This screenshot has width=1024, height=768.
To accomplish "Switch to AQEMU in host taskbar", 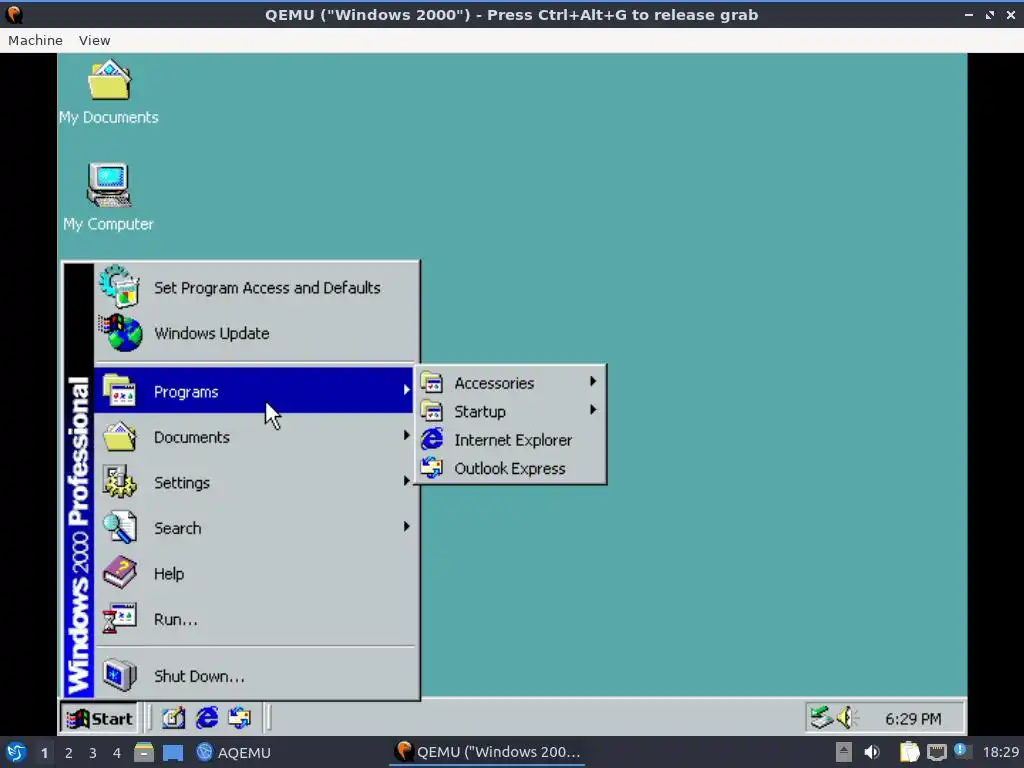I will 234,752.
